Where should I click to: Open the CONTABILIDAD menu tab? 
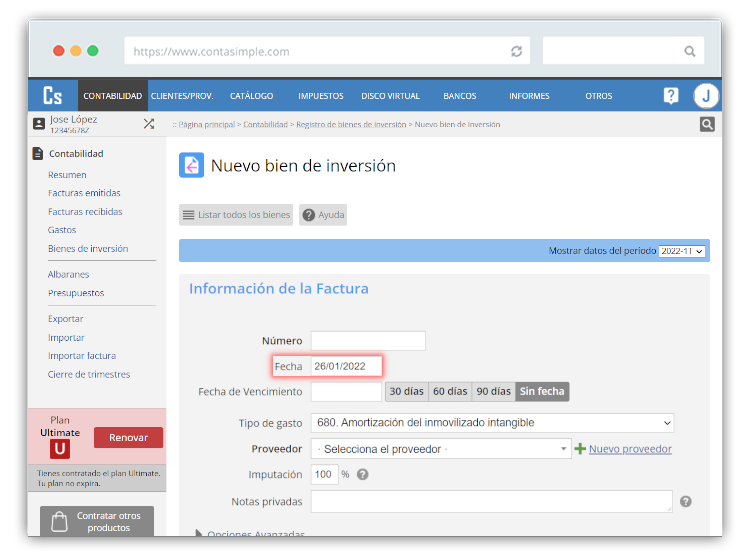click(112, 96)
